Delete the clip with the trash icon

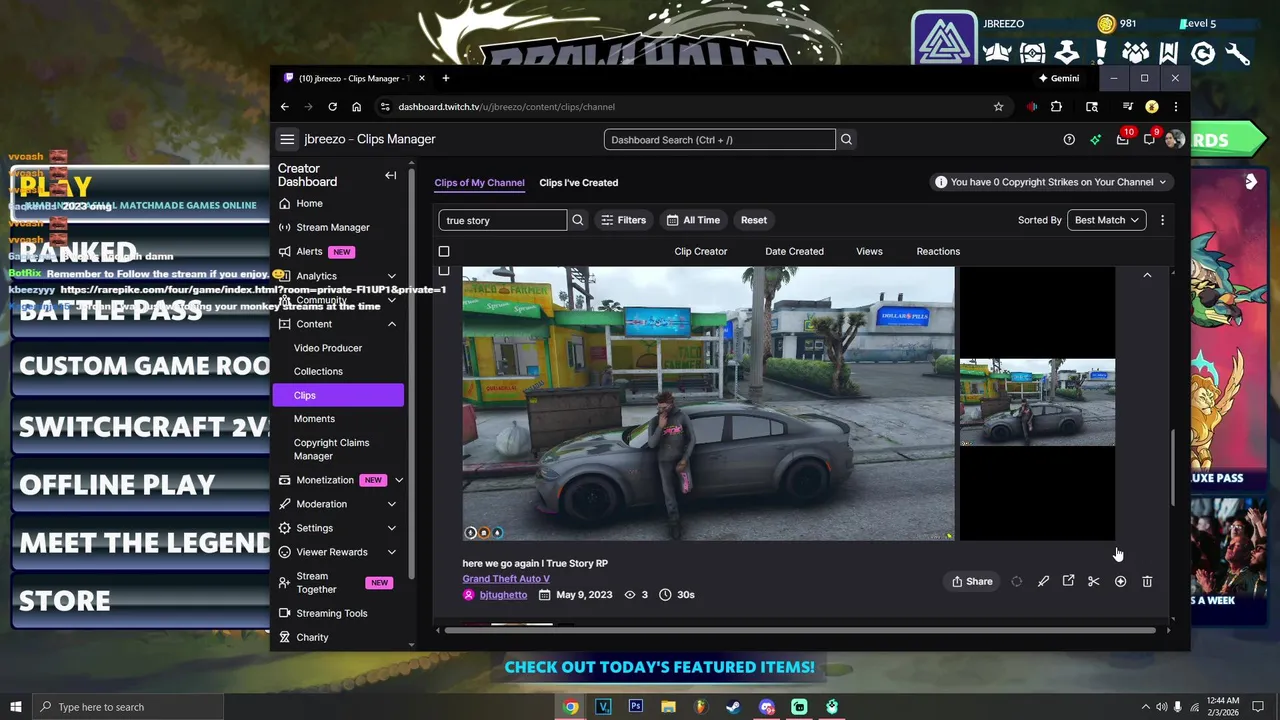pyautogui.click(x=1147, y=581)
